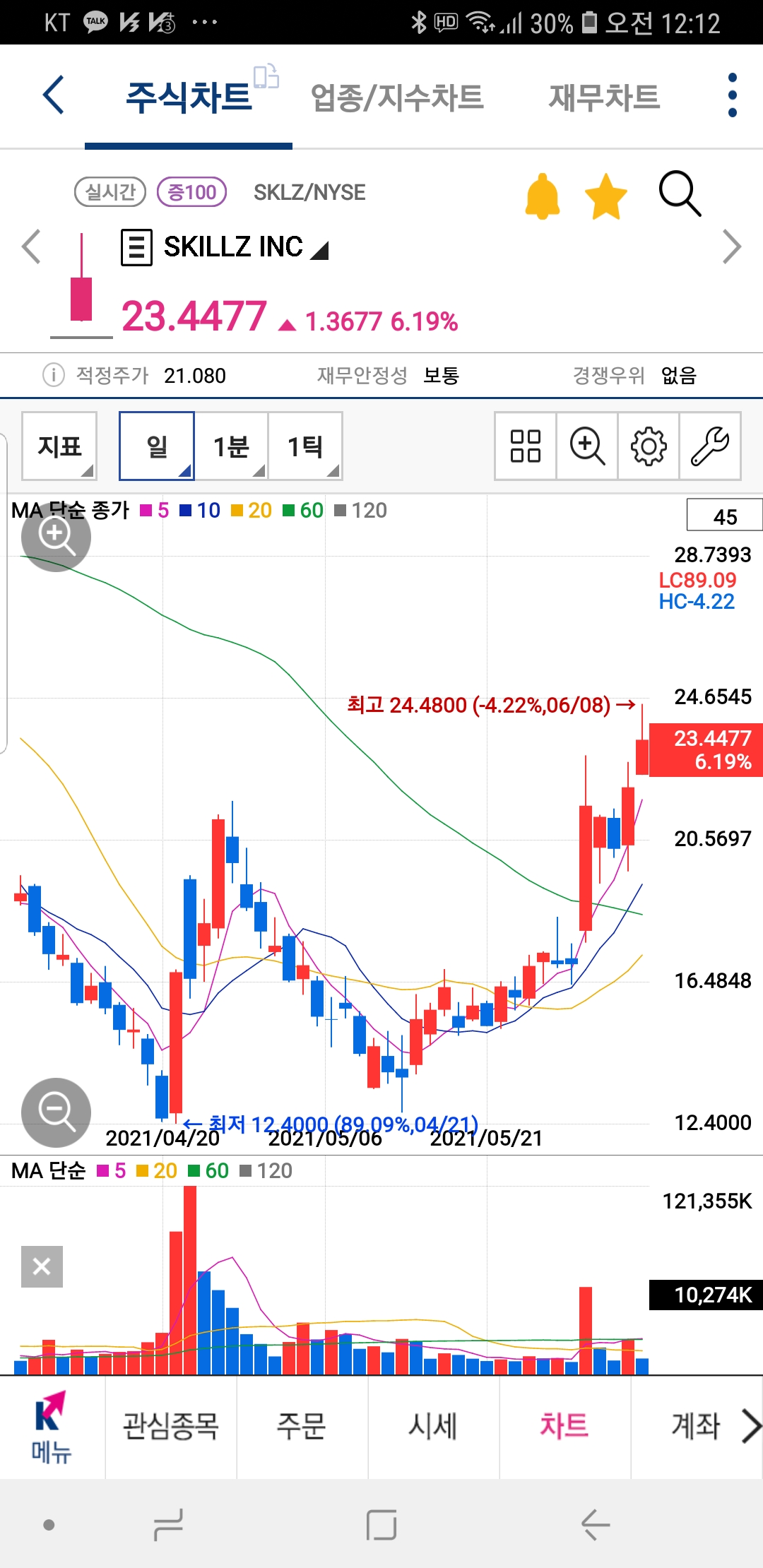The image size is (763, 1568).
Task: Switch to 주식차트 tab
Action: [x=189, y=97]
